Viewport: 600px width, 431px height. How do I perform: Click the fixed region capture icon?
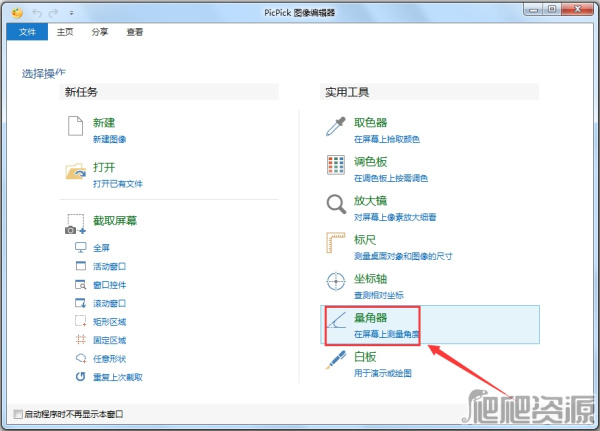81,340
